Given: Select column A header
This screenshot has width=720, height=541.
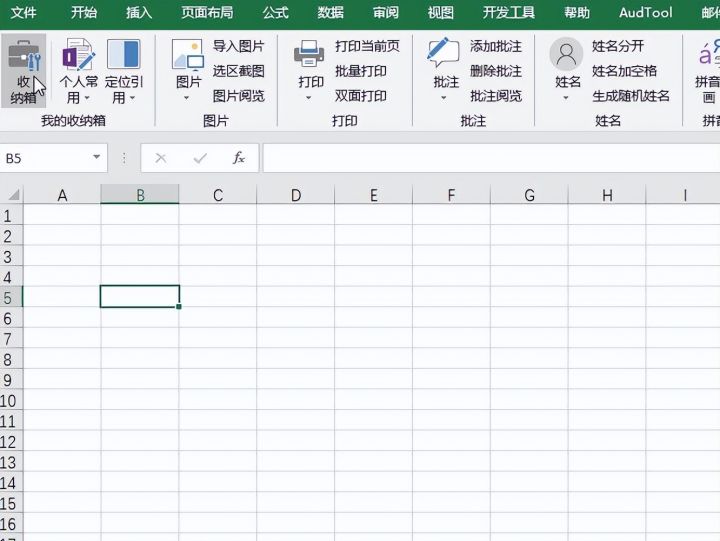Looking at the screenshot, I should [62, 195].
